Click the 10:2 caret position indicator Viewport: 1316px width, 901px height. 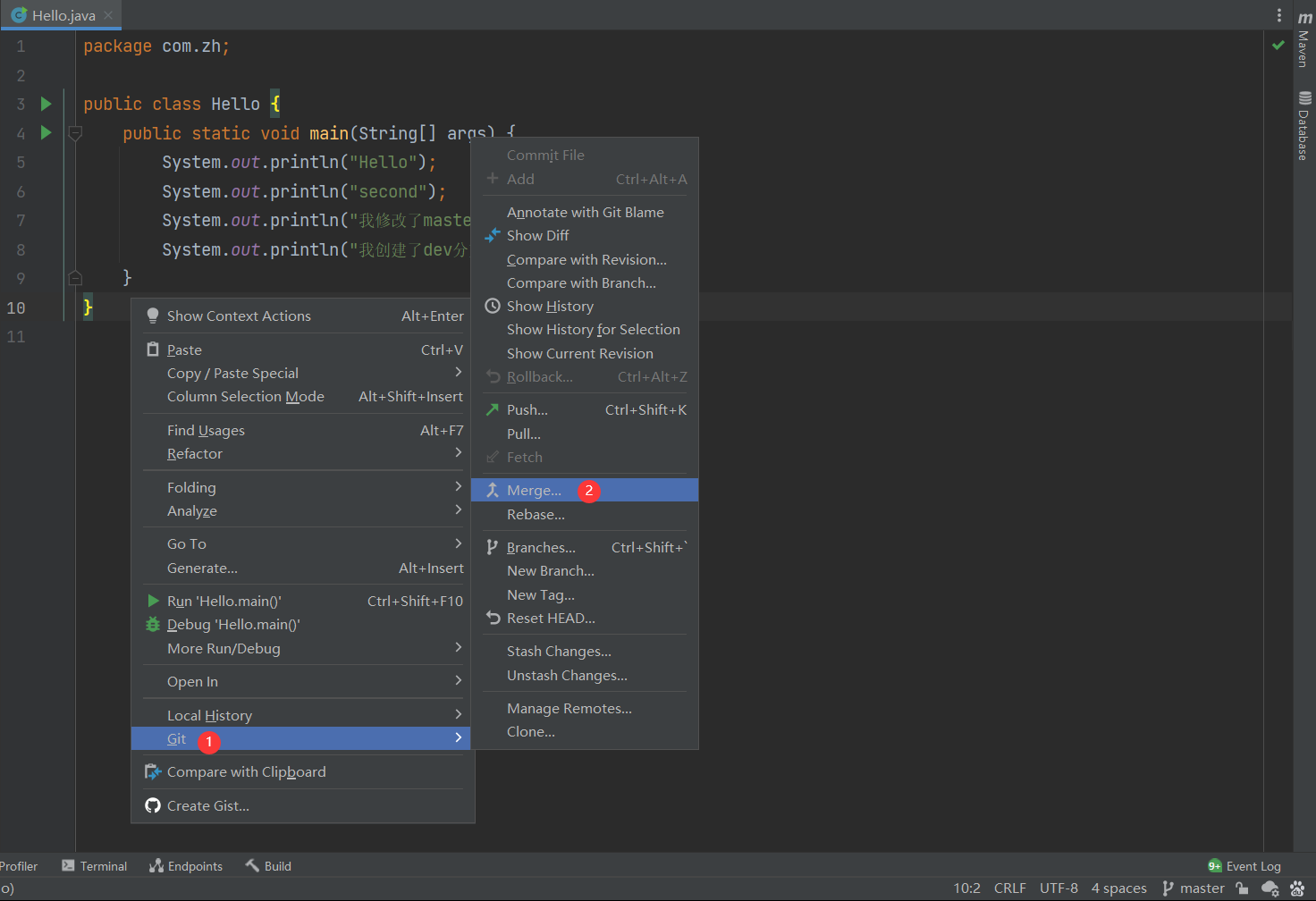pos(966,888)
